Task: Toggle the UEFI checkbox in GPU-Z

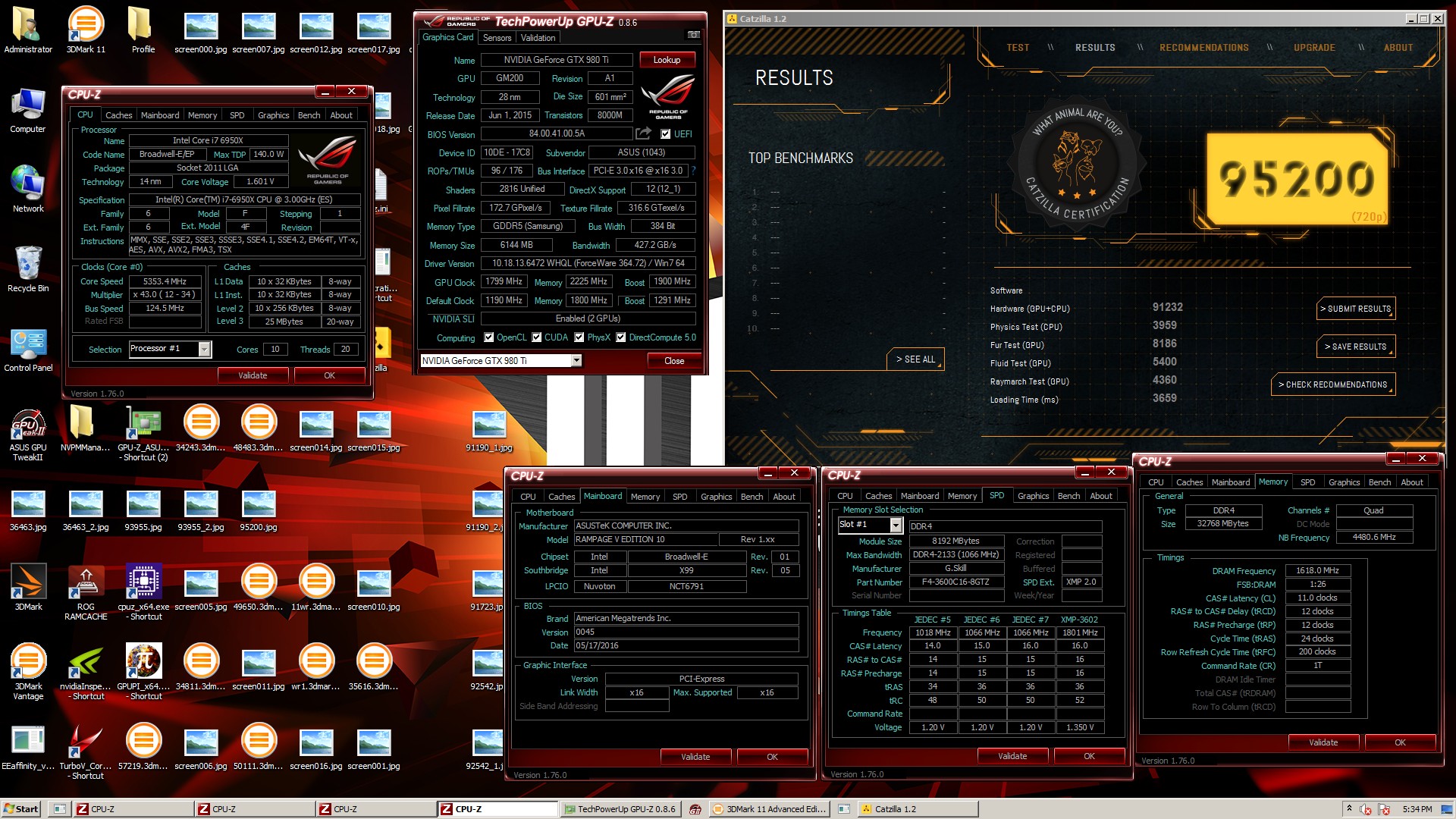Action: (665, 134)
